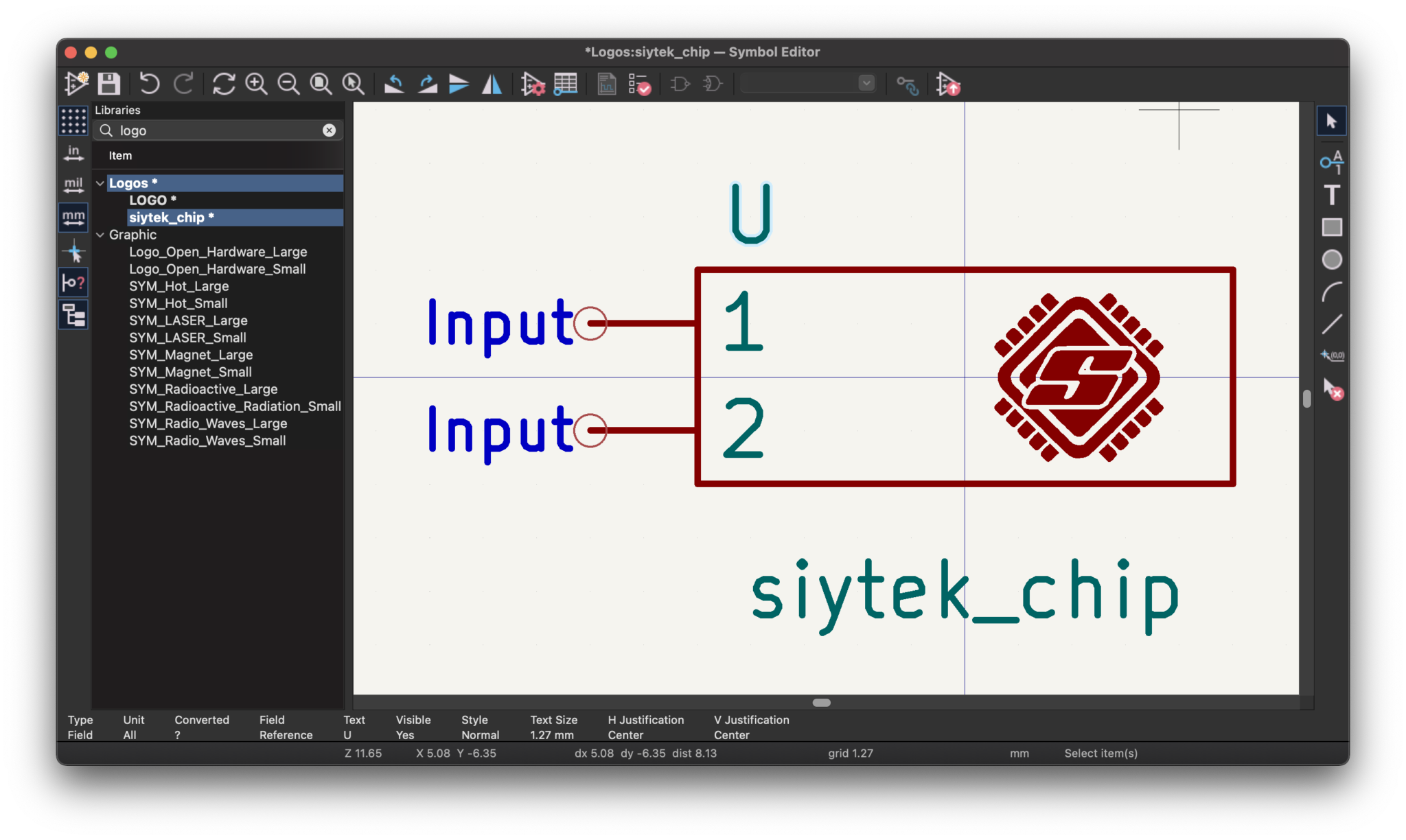Viewport: 1406px width, 840px height.
Task: Select the Pin tool
Action: pos(1331,162)
